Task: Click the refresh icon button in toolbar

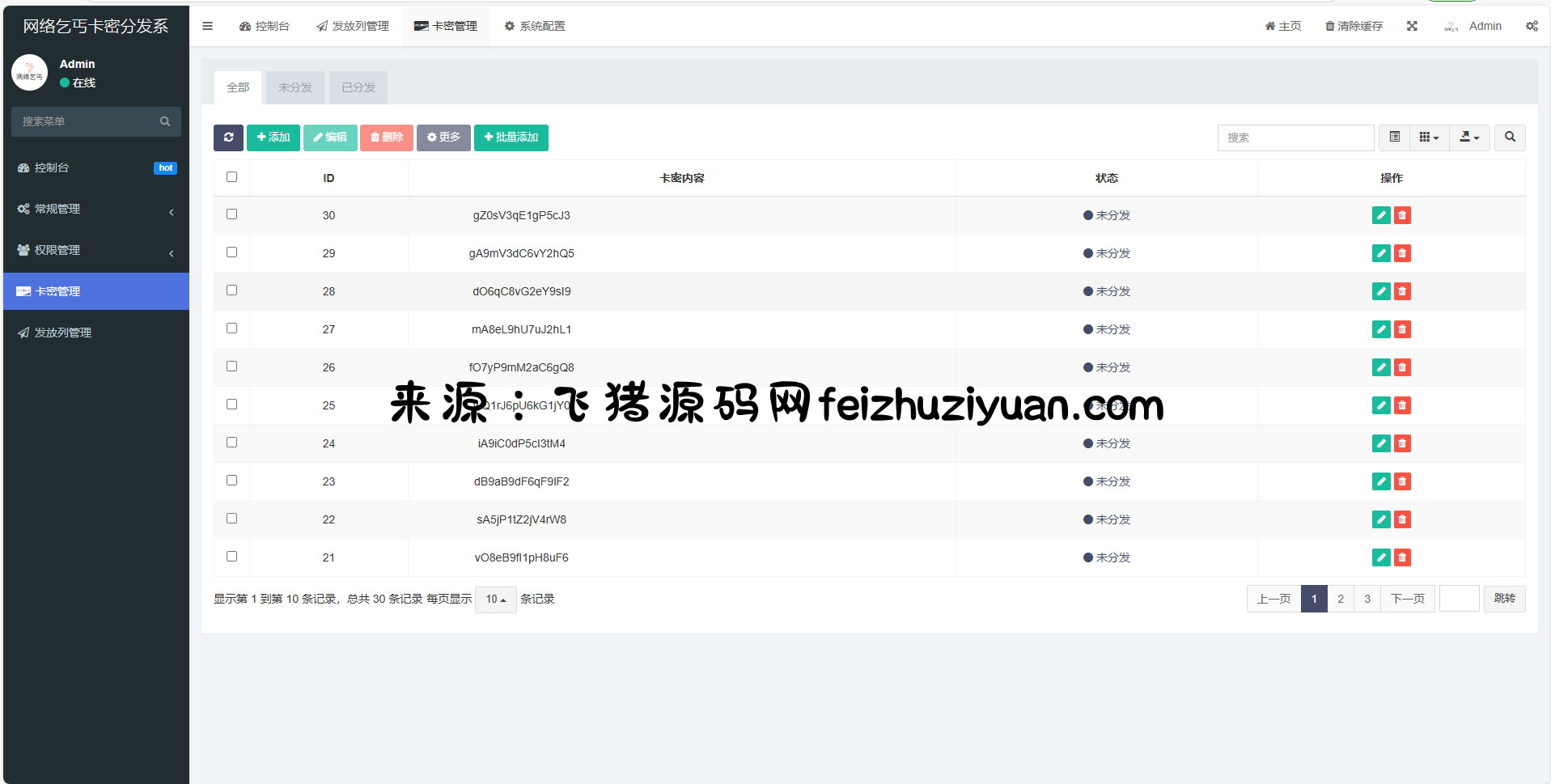Action: [x=228, y=138]
